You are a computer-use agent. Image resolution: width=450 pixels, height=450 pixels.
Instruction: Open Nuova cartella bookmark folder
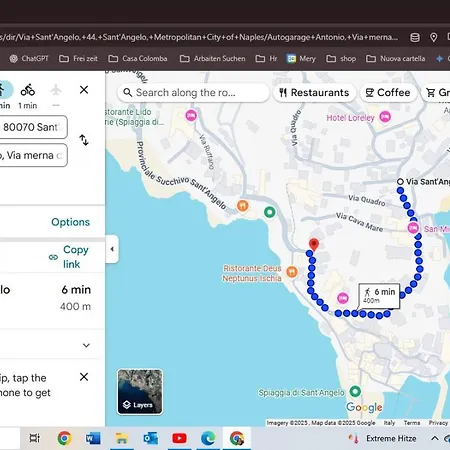tap(396, 59)
